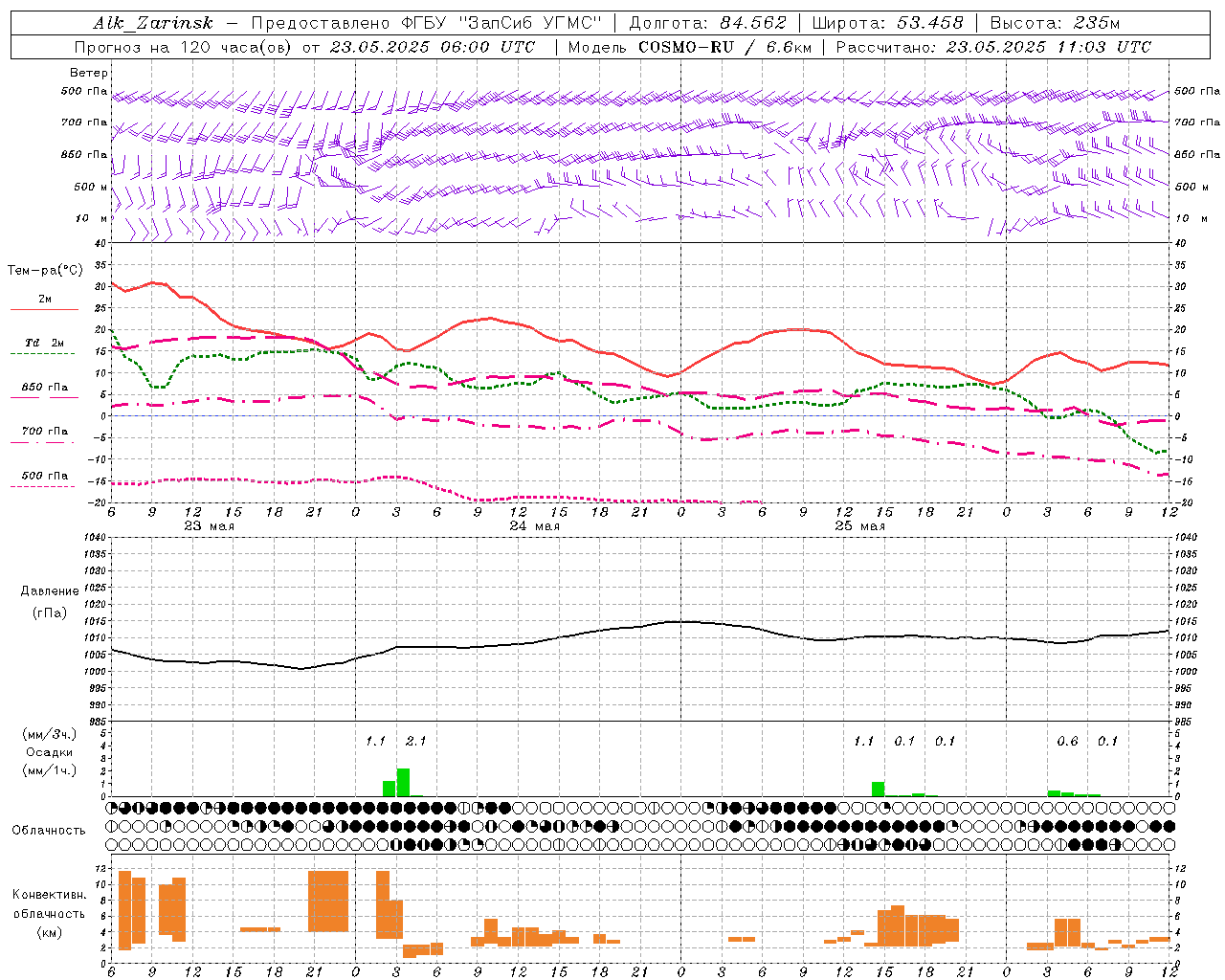This screenshot has width=1225, height=980.
Task: Click the Td 2м dew point legend
Action: tap(44, 343)
